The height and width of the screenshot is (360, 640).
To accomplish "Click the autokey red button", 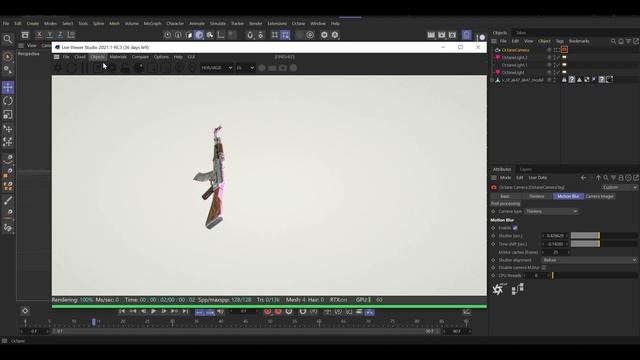I will point(278,311).
